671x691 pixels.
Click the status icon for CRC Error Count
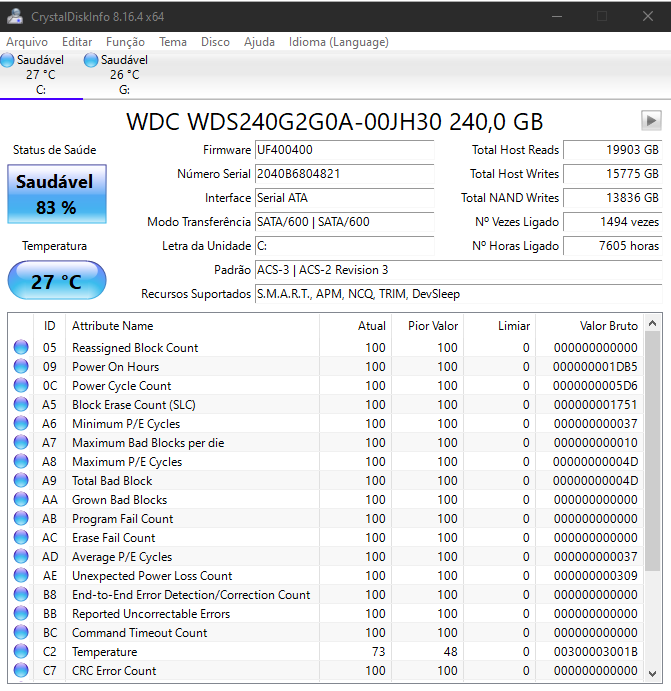(x=21, y=670)
